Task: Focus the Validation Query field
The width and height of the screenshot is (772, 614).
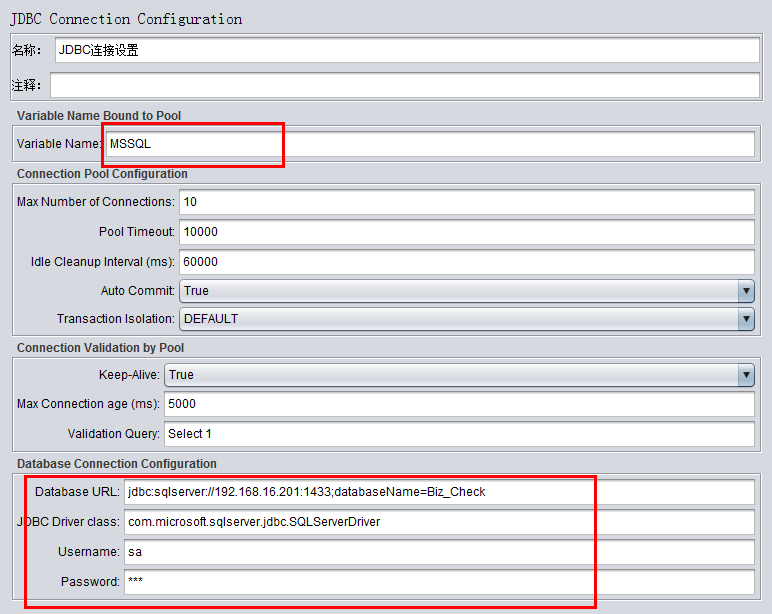Action: click(x=459, y=434)
